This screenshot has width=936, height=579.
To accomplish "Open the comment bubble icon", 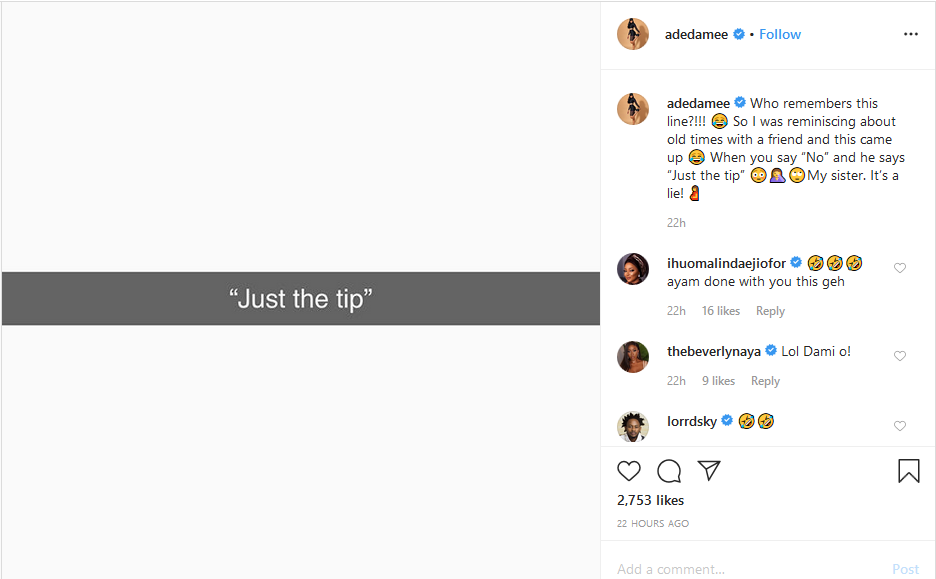I will point(669,471).
